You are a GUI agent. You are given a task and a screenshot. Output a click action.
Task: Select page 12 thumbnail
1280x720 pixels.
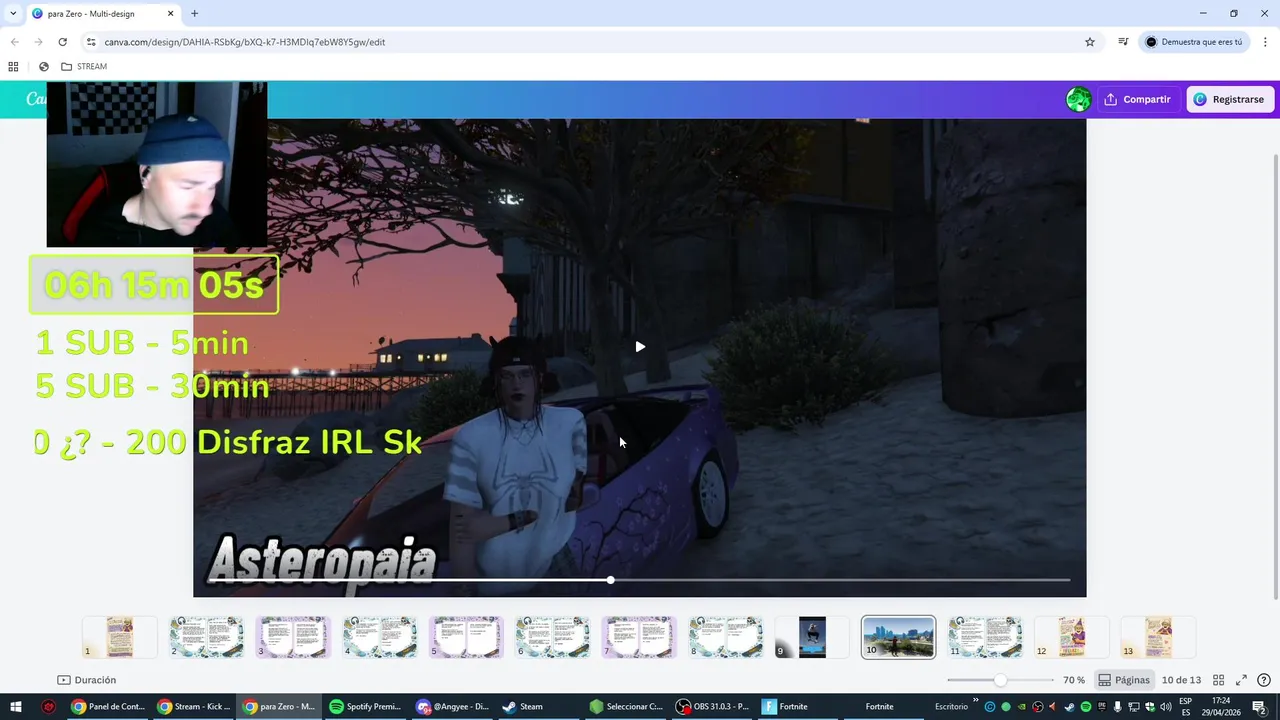coord(1071,637)
